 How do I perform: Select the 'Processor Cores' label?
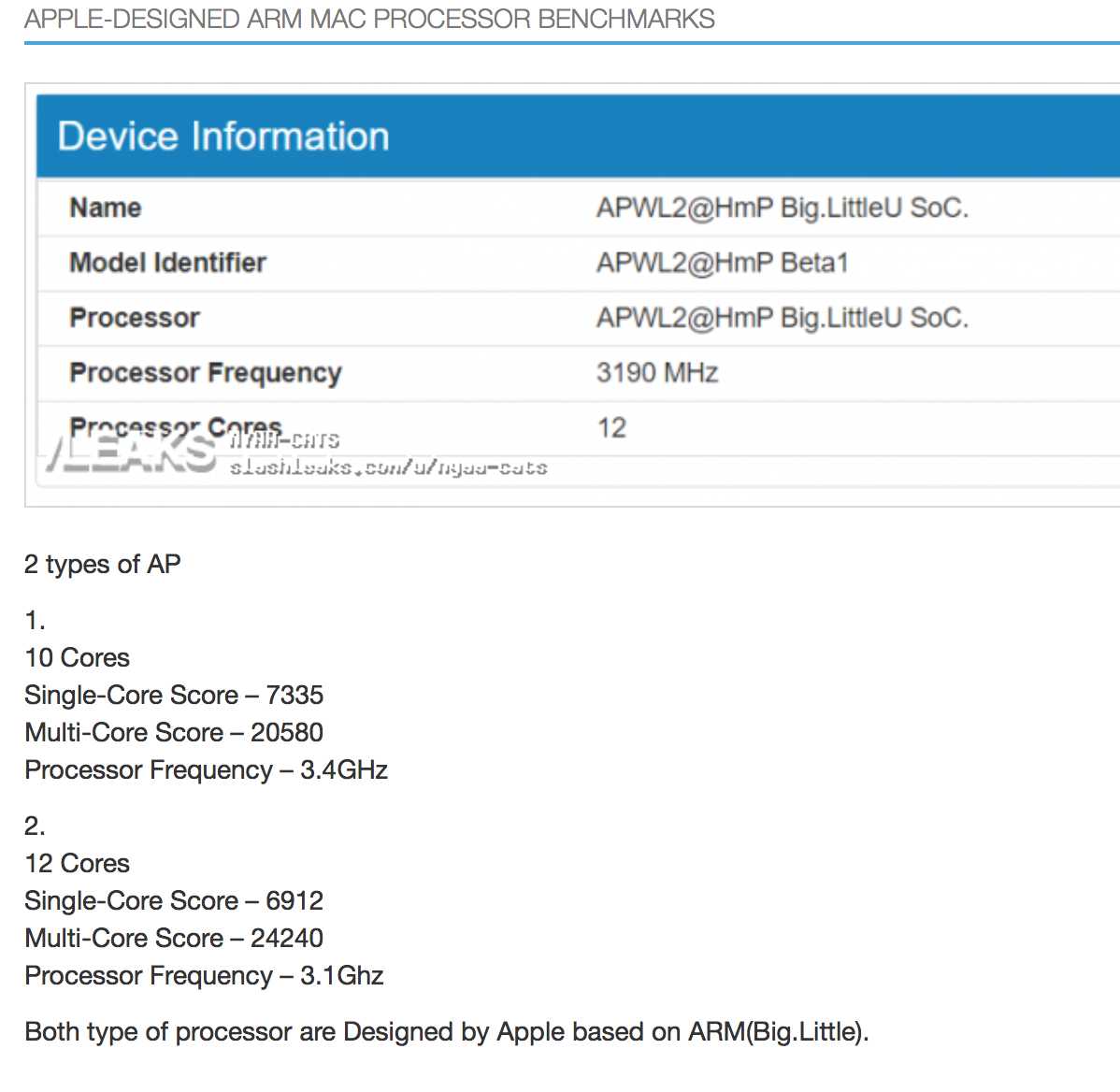176,427
